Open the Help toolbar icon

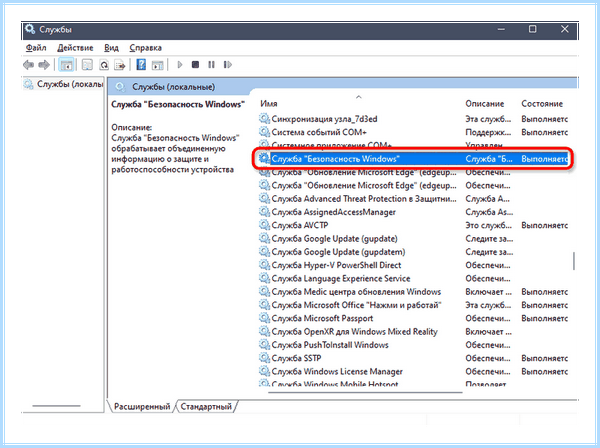(x=141, y=65)
